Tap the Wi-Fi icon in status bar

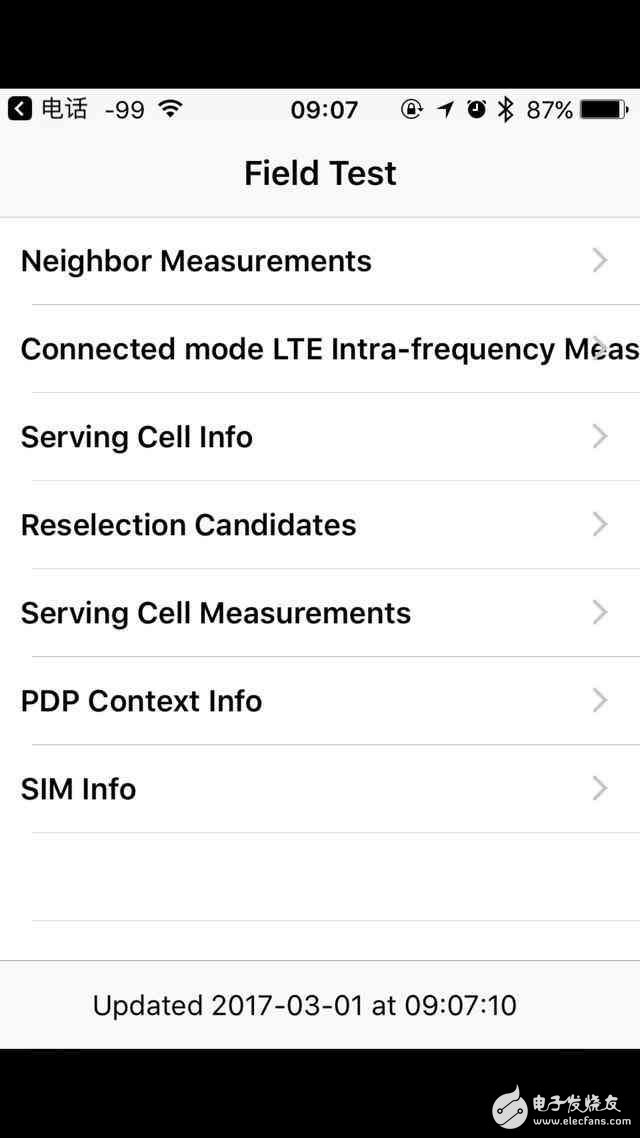[171, 109]
